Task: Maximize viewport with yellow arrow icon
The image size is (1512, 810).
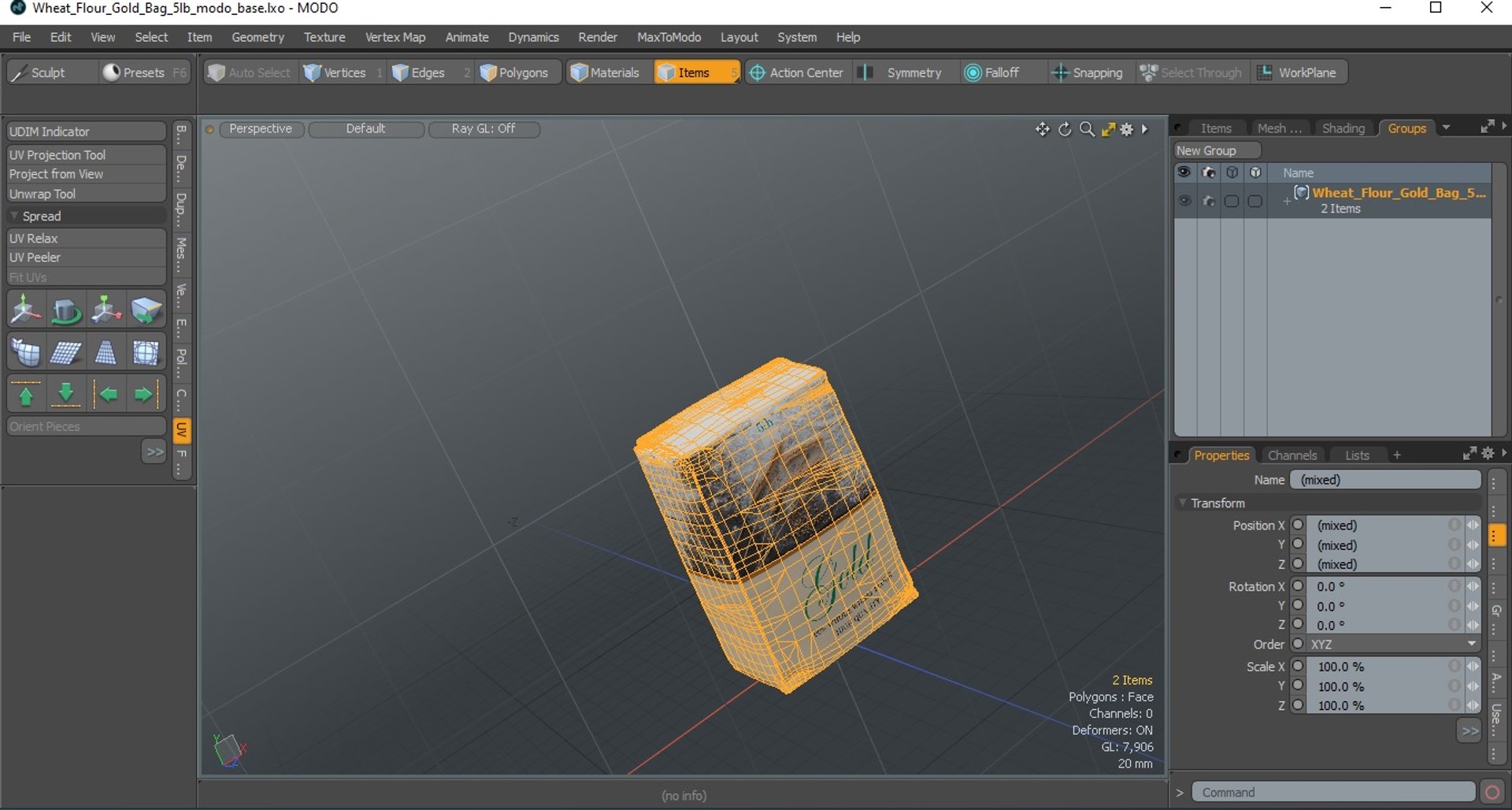Action: 1108,129
